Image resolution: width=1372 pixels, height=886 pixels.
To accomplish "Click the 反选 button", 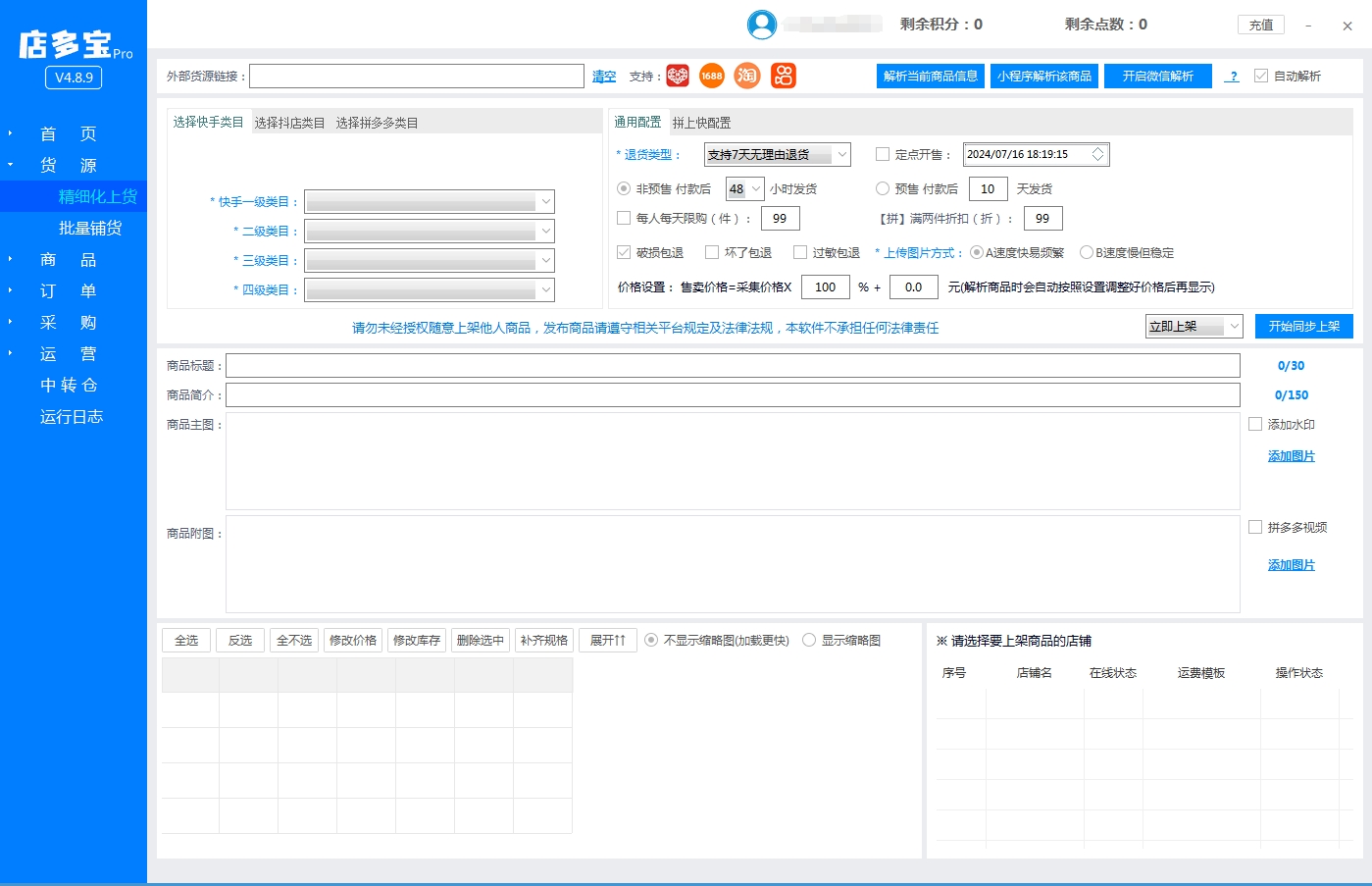I will (240, 640).
